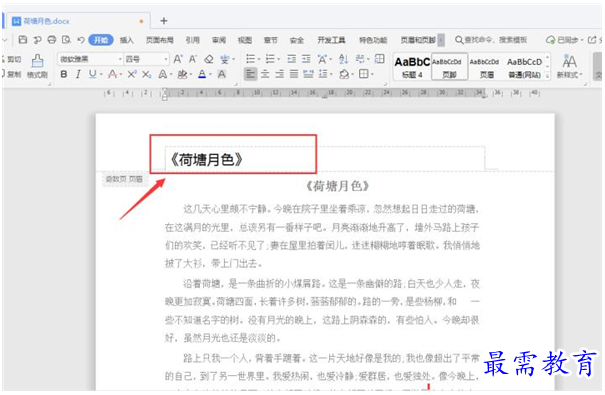
Task: Apply font color with the blue-underlined A
Action: (x=202, y=74)
